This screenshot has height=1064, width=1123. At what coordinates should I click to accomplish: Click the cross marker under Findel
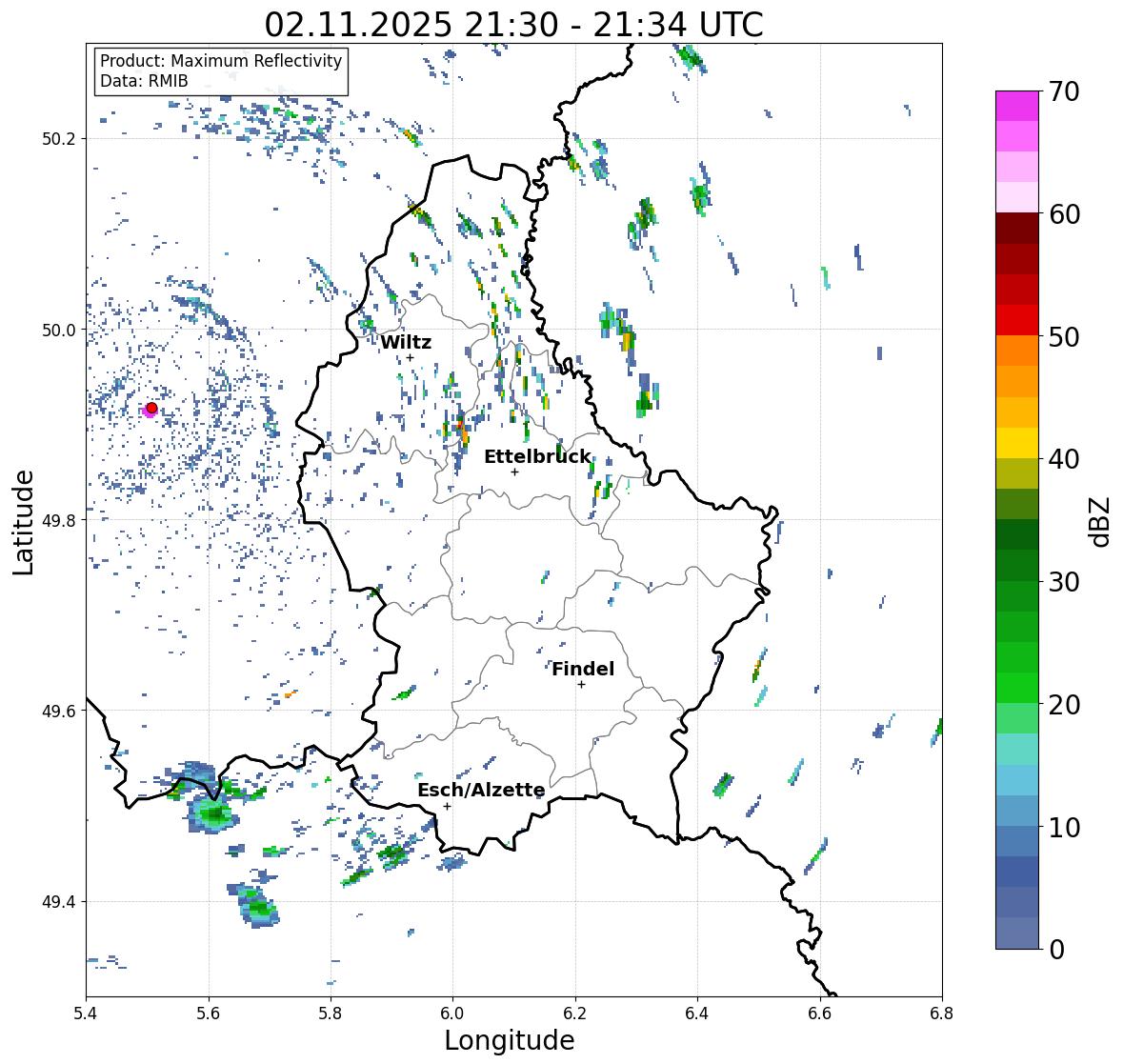[x=581, y=685]
